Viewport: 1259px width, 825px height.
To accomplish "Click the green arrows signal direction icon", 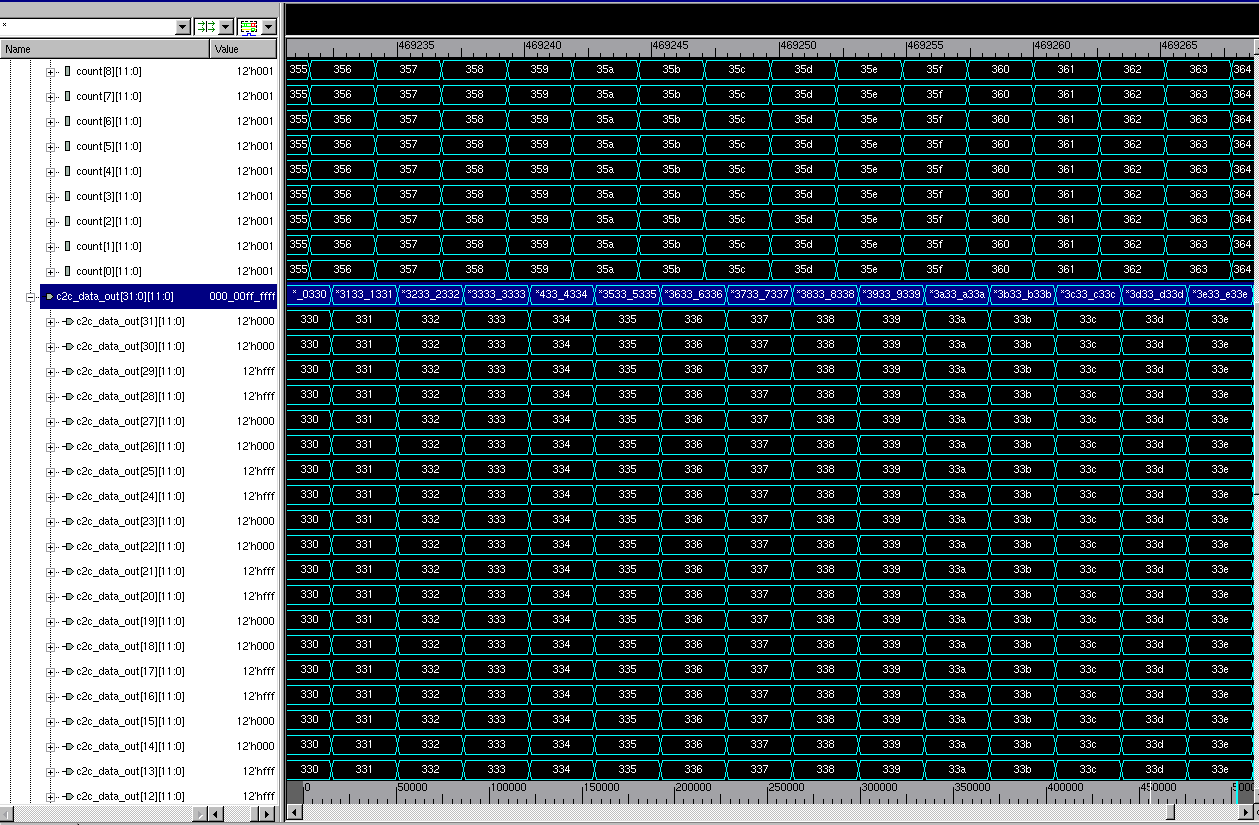I will coord(205,27).
